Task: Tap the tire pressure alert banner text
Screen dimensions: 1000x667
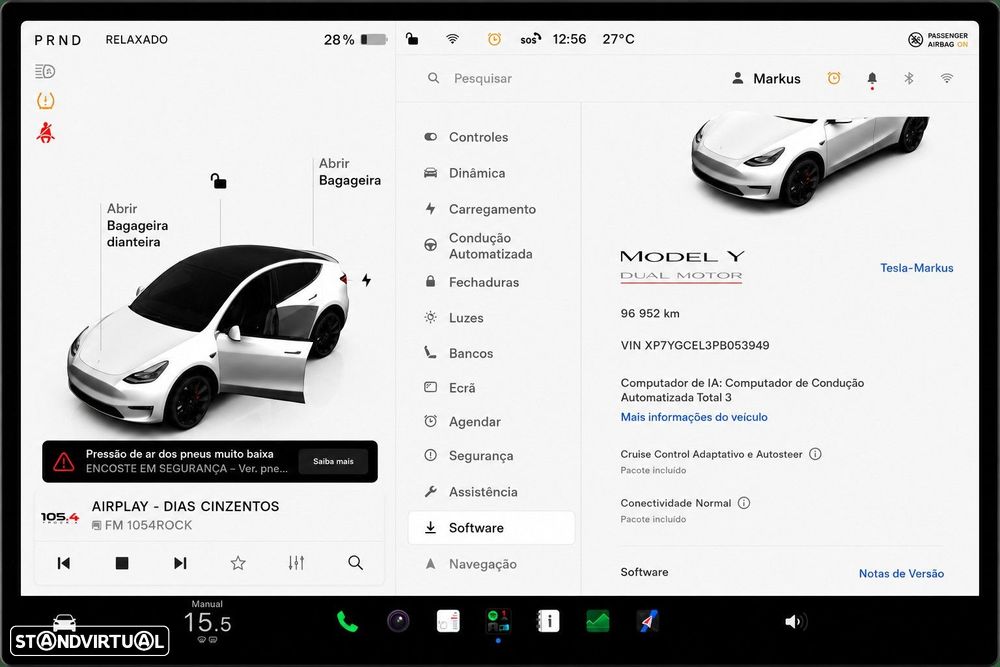Action: (187, 461)
